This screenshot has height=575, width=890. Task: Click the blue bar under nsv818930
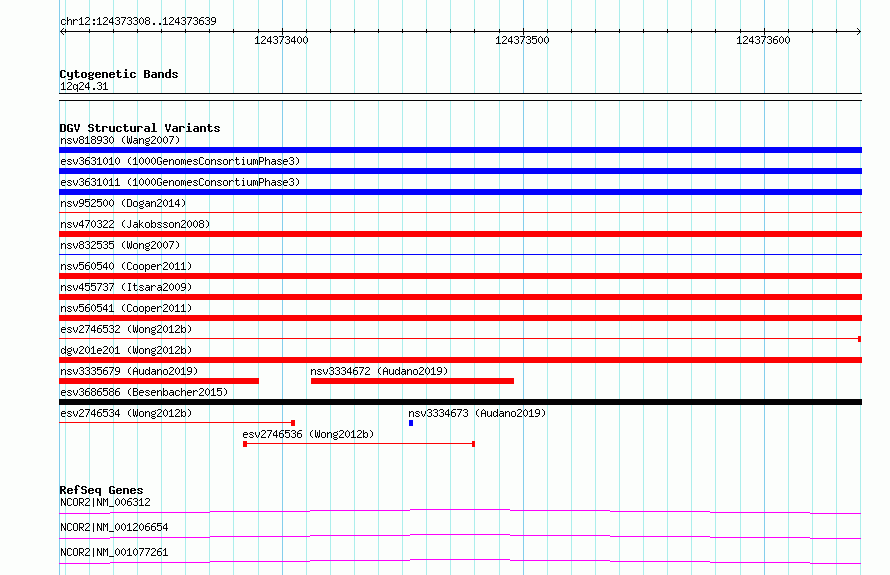tap(460, 150)
